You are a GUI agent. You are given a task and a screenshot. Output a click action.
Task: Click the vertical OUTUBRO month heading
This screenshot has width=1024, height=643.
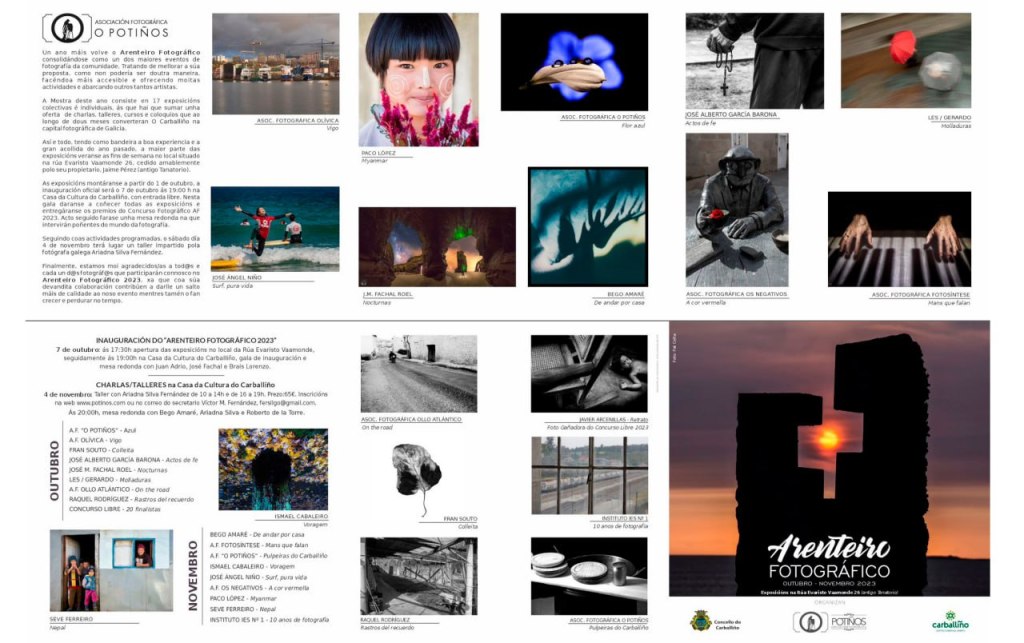[x=56, y=469]
